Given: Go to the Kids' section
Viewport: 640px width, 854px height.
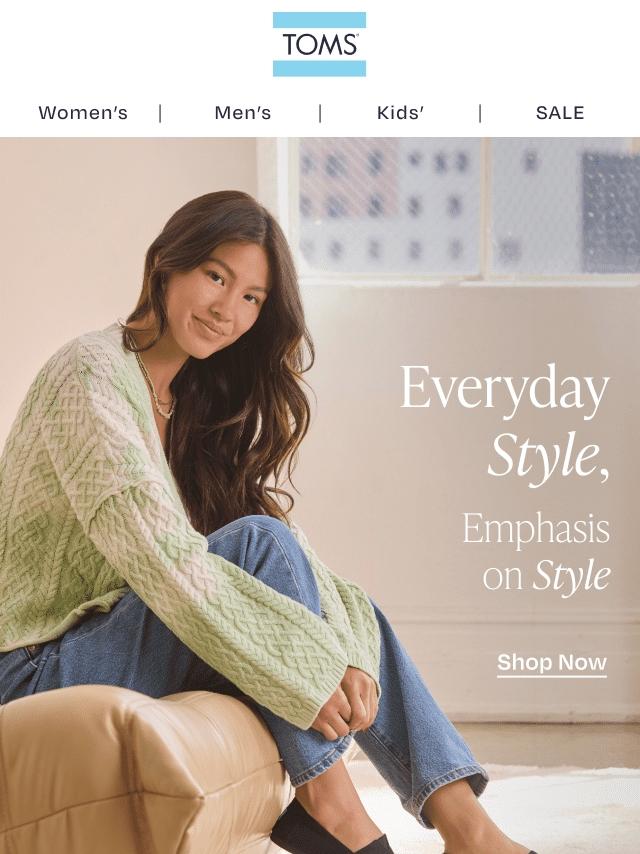Looking at the screenshot, I should [x=400, y=113].
